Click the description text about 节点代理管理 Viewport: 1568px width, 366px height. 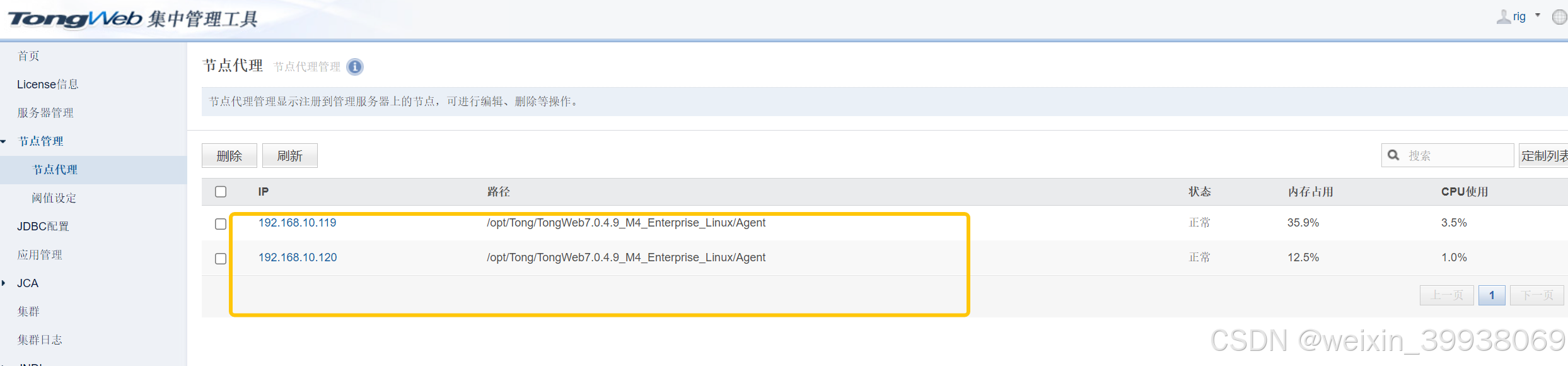coord(393,102)
